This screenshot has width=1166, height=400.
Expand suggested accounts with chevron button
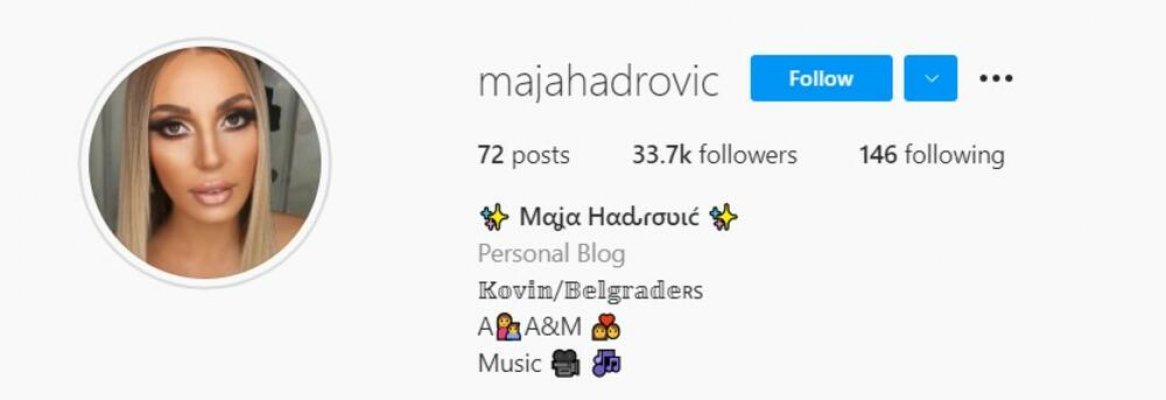[x=930, y=78]
